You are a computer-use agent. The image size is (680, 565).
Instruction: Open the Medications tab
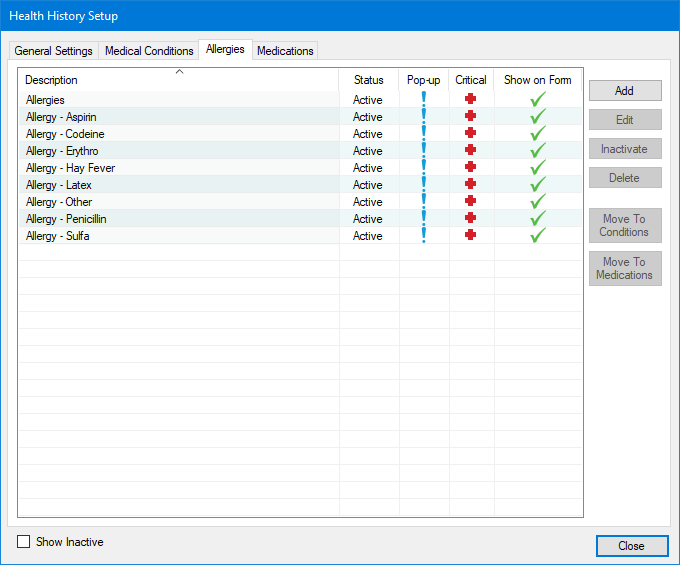(x=285, y=51)
